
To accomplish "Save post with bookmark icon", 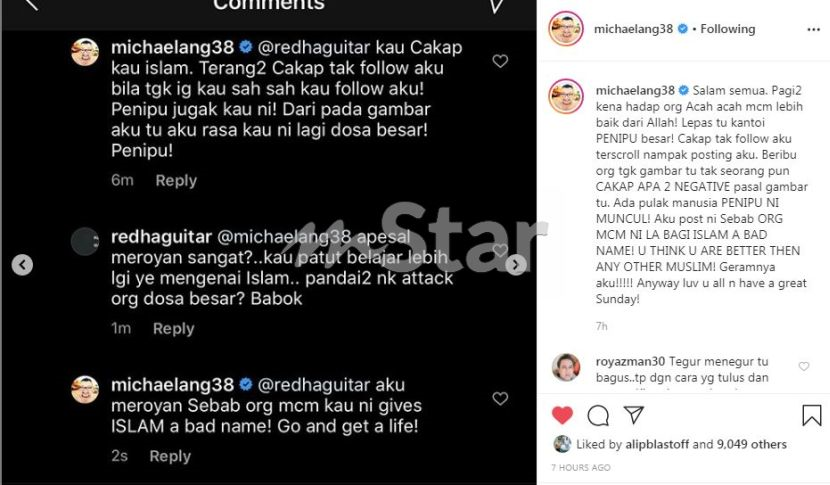I will tap(811, 415).
